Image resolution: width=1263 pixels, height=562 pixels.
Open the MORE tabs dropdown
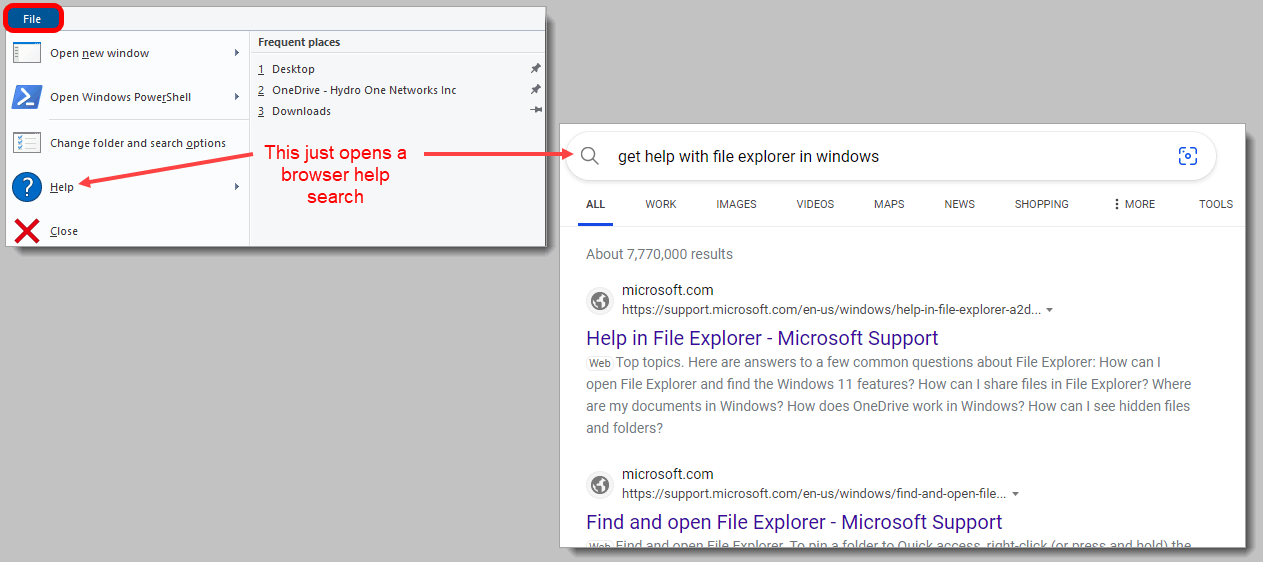pyautogui.click(x=1134, y=204)
